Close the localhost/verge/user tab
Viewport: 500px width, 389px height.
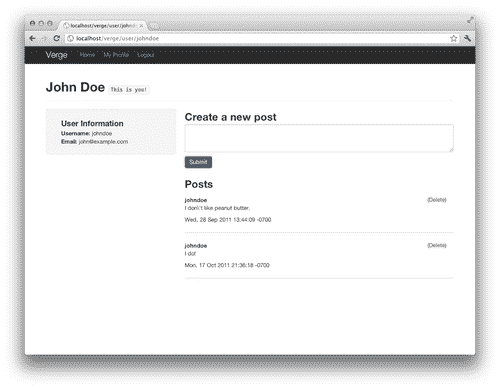click(x=141, y=26)
